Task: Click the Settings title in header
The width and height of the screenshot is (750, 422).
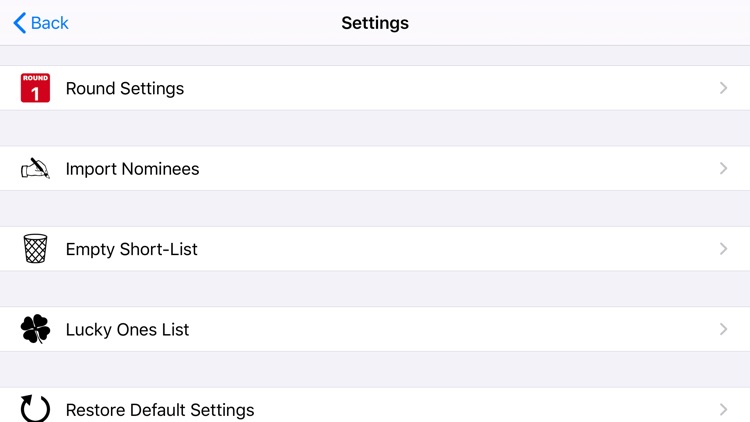Action: click(x=375, y=23)
